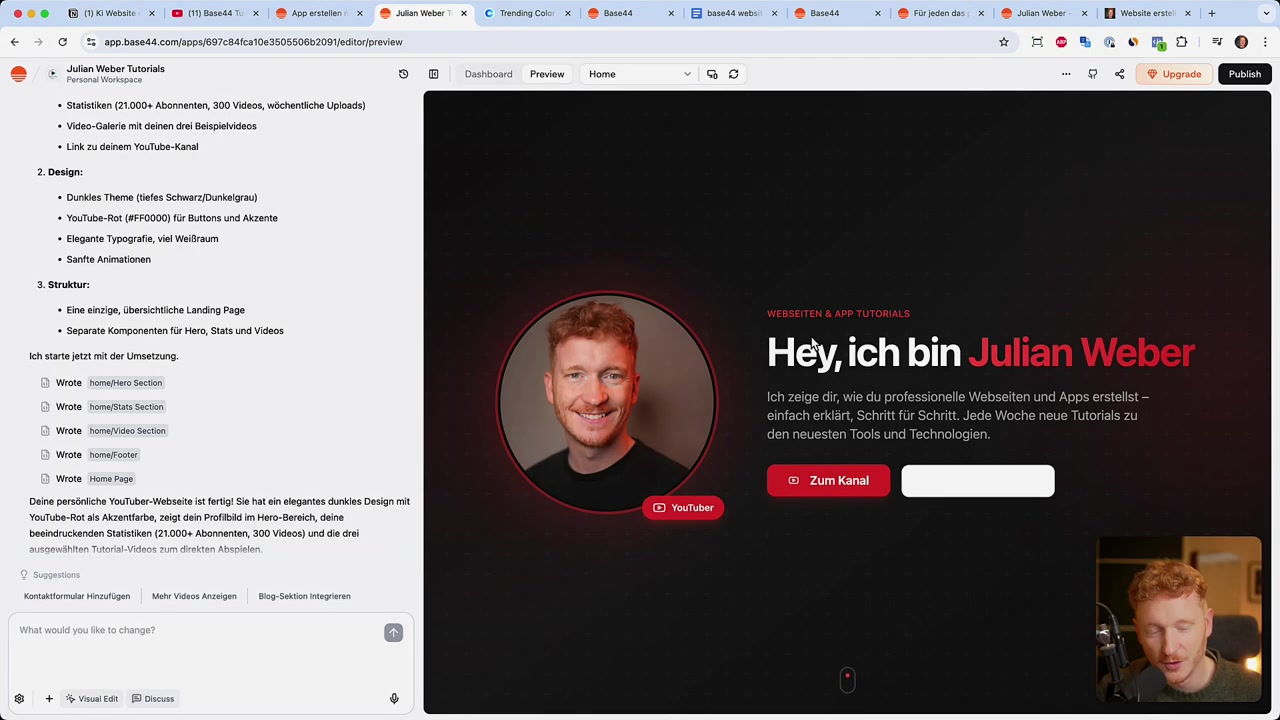Image resolution: width=1280 pixels, height=720 pixels.
Task: Open the three-dots more options menu
Action: tap(1066, 74)
